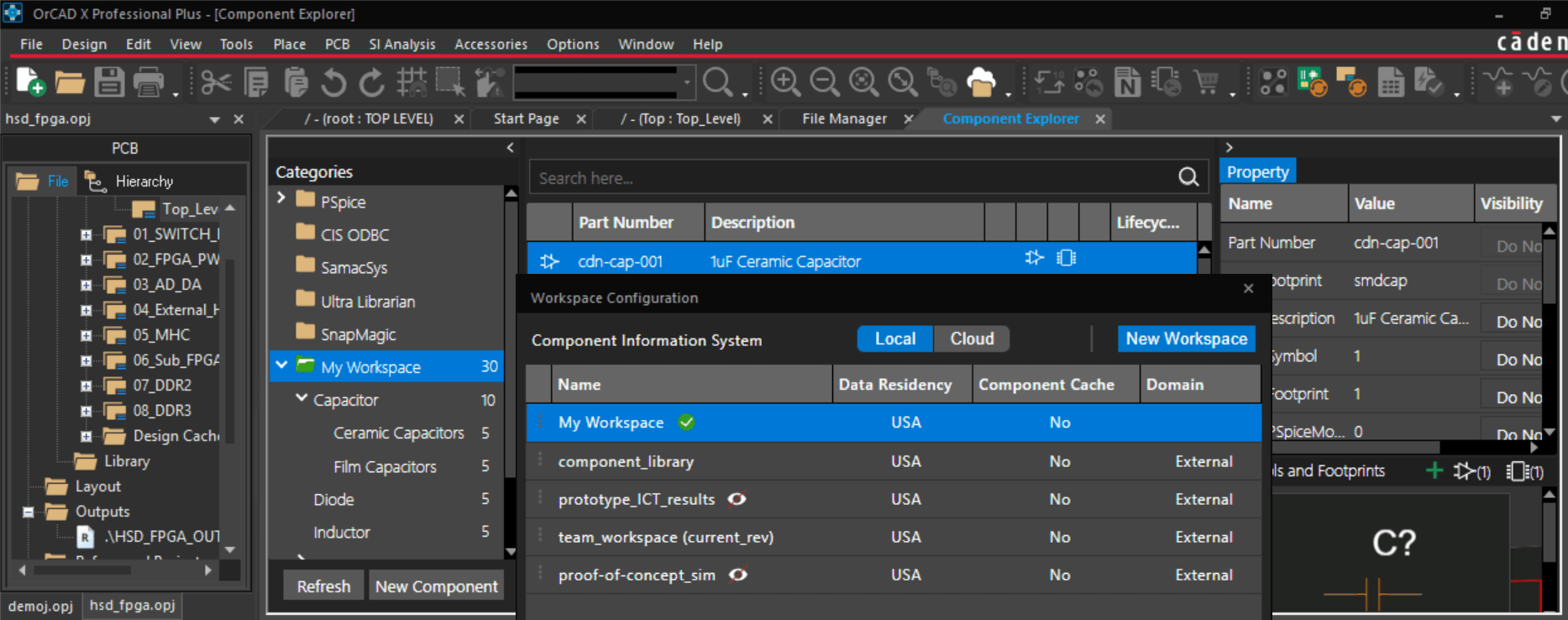Click the New document toolbar icon

[x=30, y=82]
